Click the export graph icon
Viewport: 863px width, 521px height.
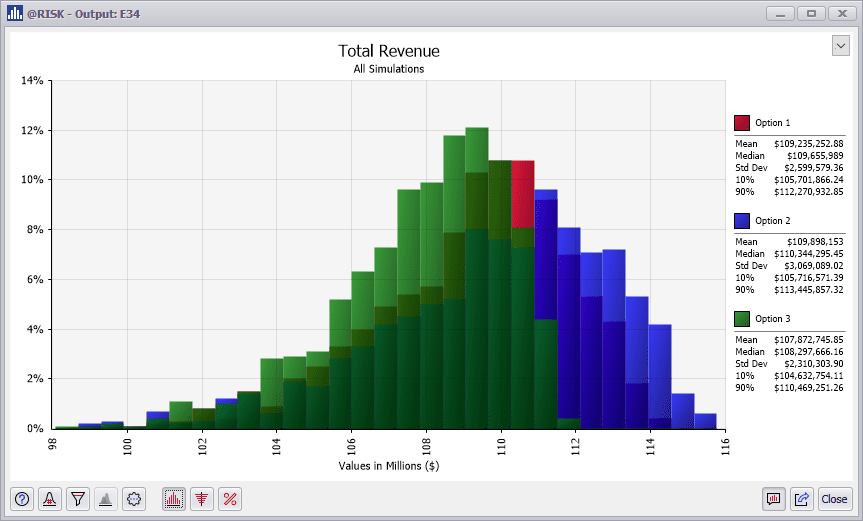[x=802, y=499]
